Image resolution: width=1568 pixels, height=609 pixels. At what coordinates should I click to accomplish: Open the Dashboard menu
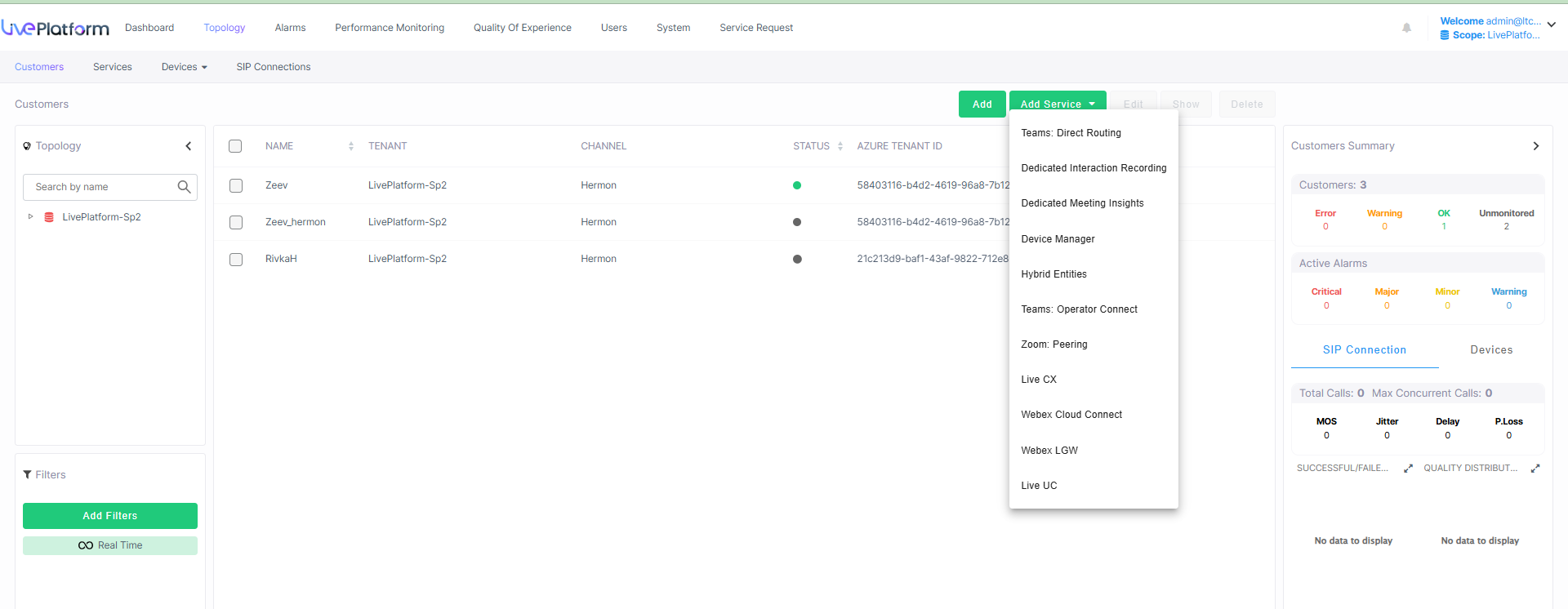tap(149, 28)
